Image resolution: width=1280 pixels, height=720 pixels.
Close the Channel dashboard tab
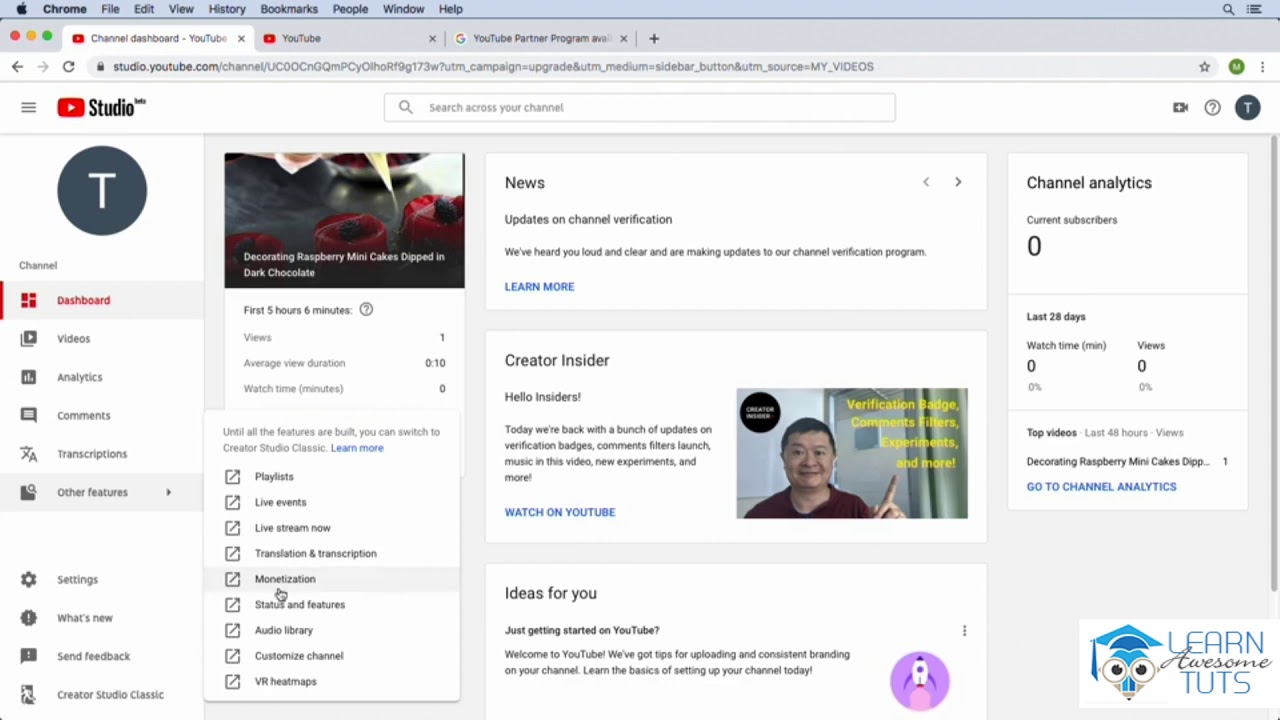pos(241,38)
